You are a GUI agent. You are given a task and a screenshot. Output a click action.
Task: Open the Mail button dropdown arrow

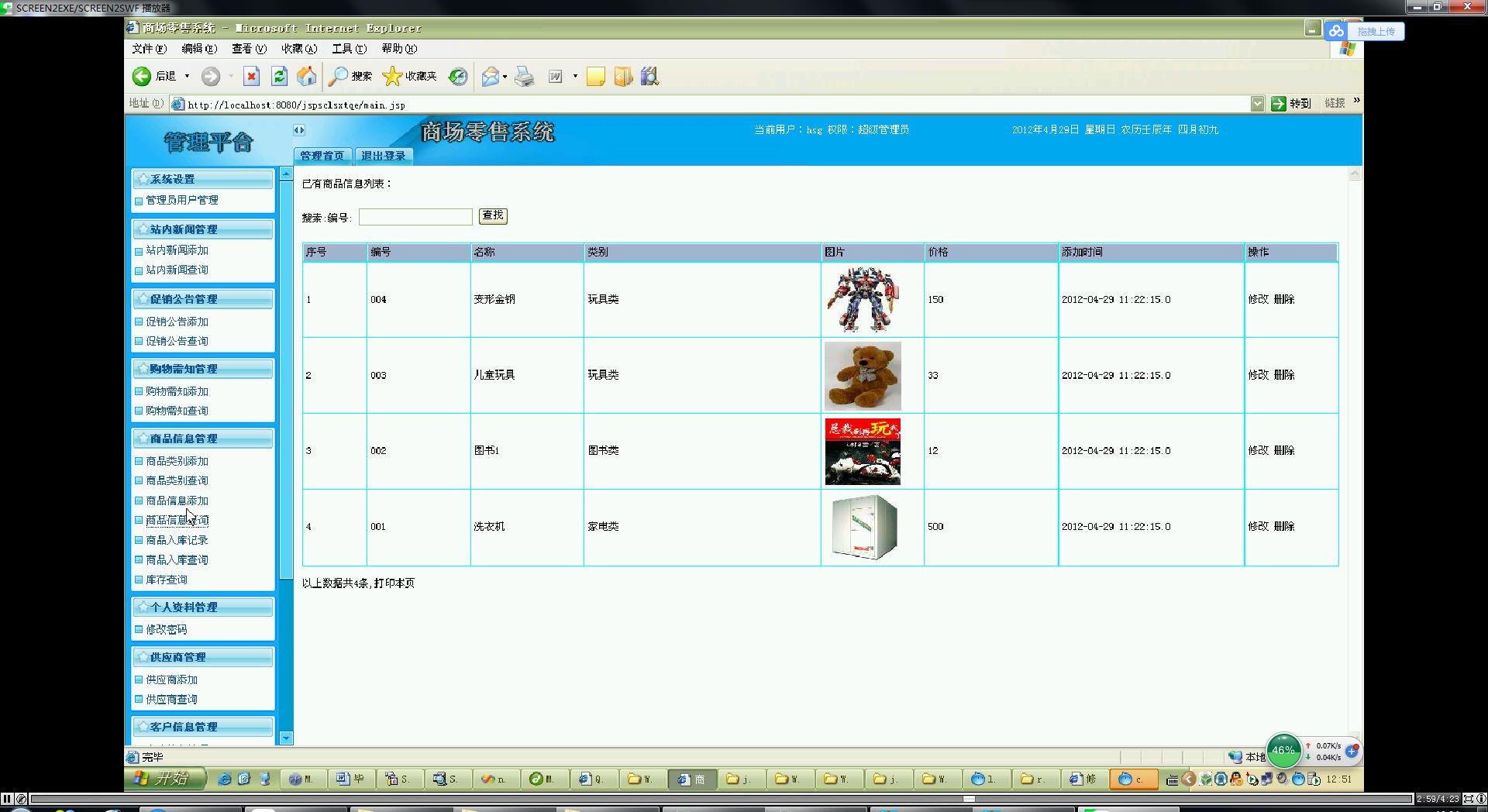(x=505, y=76)
